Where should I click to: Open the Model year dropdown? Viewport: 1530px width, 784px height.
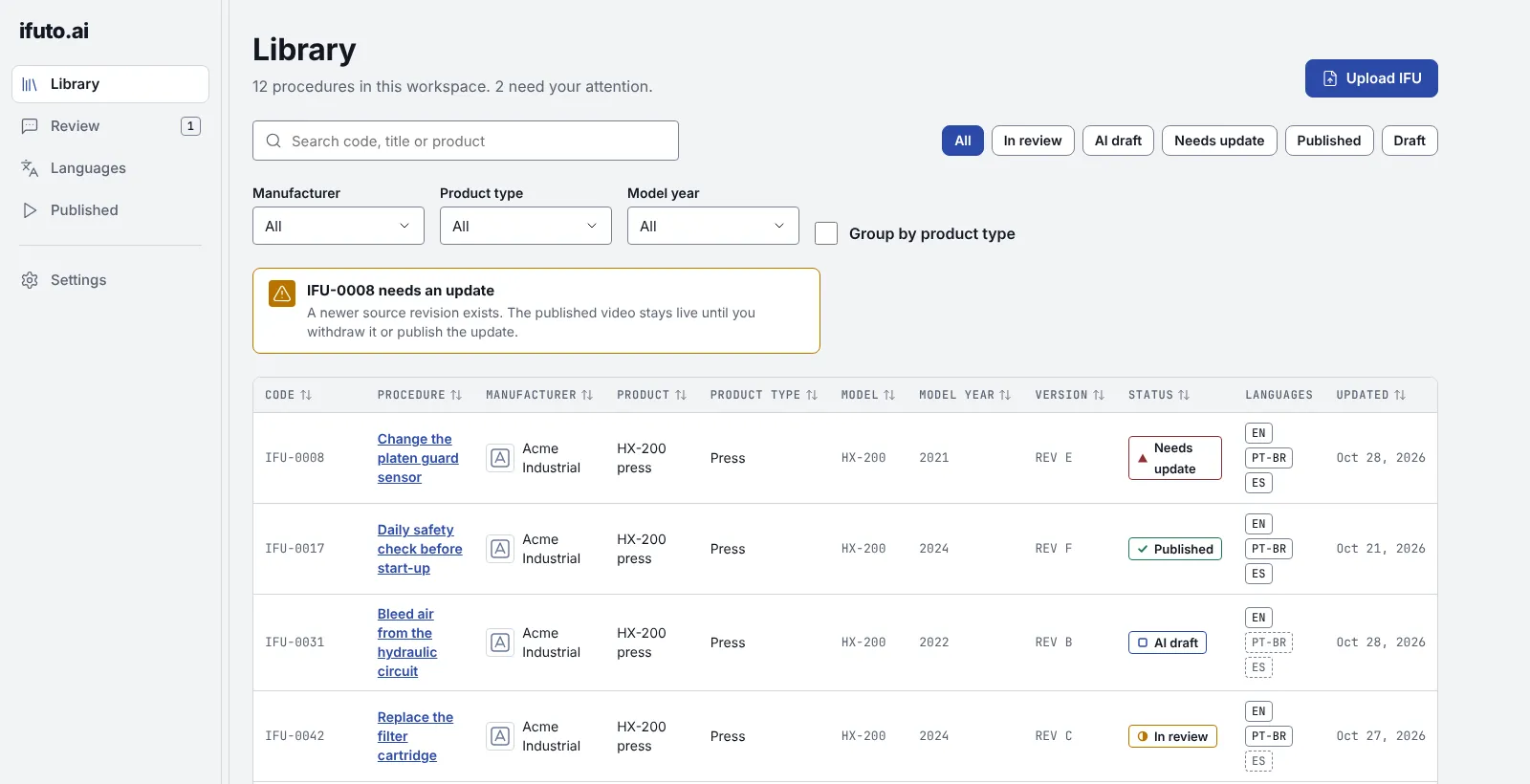tap(713, 226)
